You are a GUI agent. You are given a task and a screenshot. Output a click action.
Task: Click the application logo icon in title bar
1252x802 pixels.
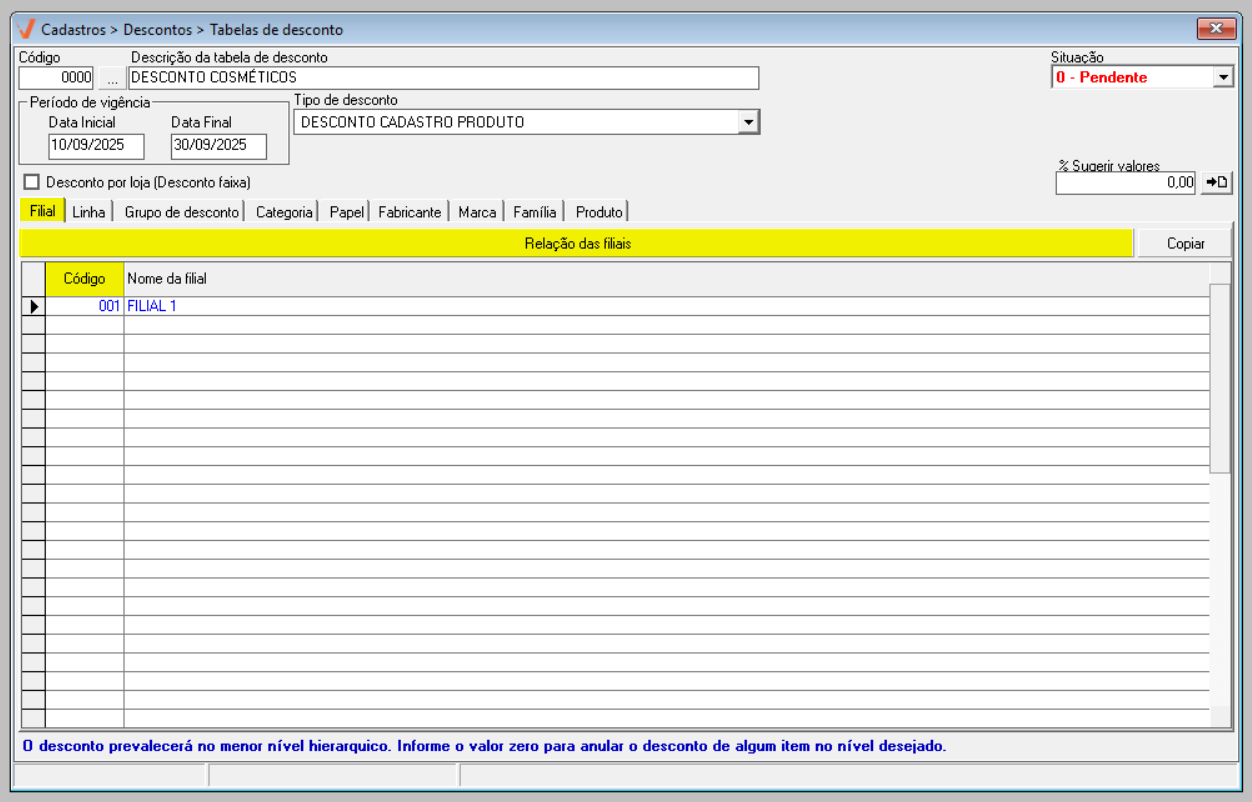click(26, 29)
